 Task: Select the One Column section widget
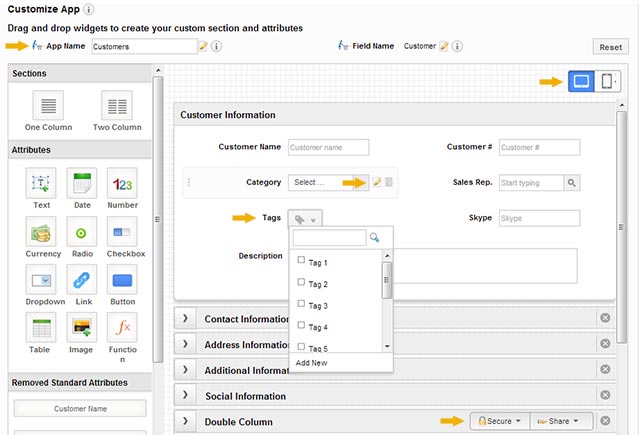click(x=47, y=105)
